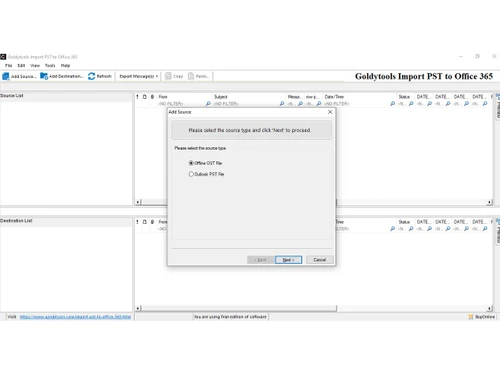Click the Copy toolbar icon
Image resolution: width=500 pixels, height=375 pixels.
tap(168, 76)
